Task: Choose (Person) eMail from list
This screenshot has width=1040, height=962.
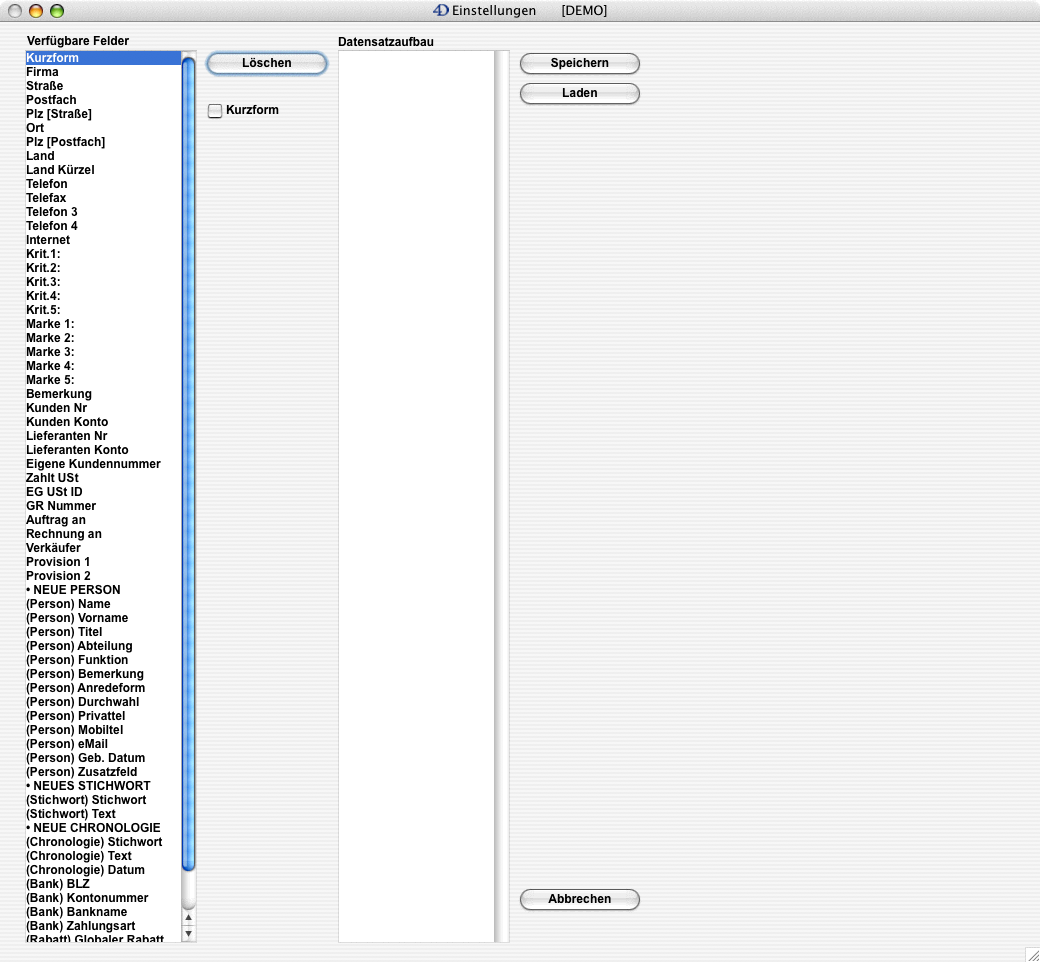Action: [66, 744]
